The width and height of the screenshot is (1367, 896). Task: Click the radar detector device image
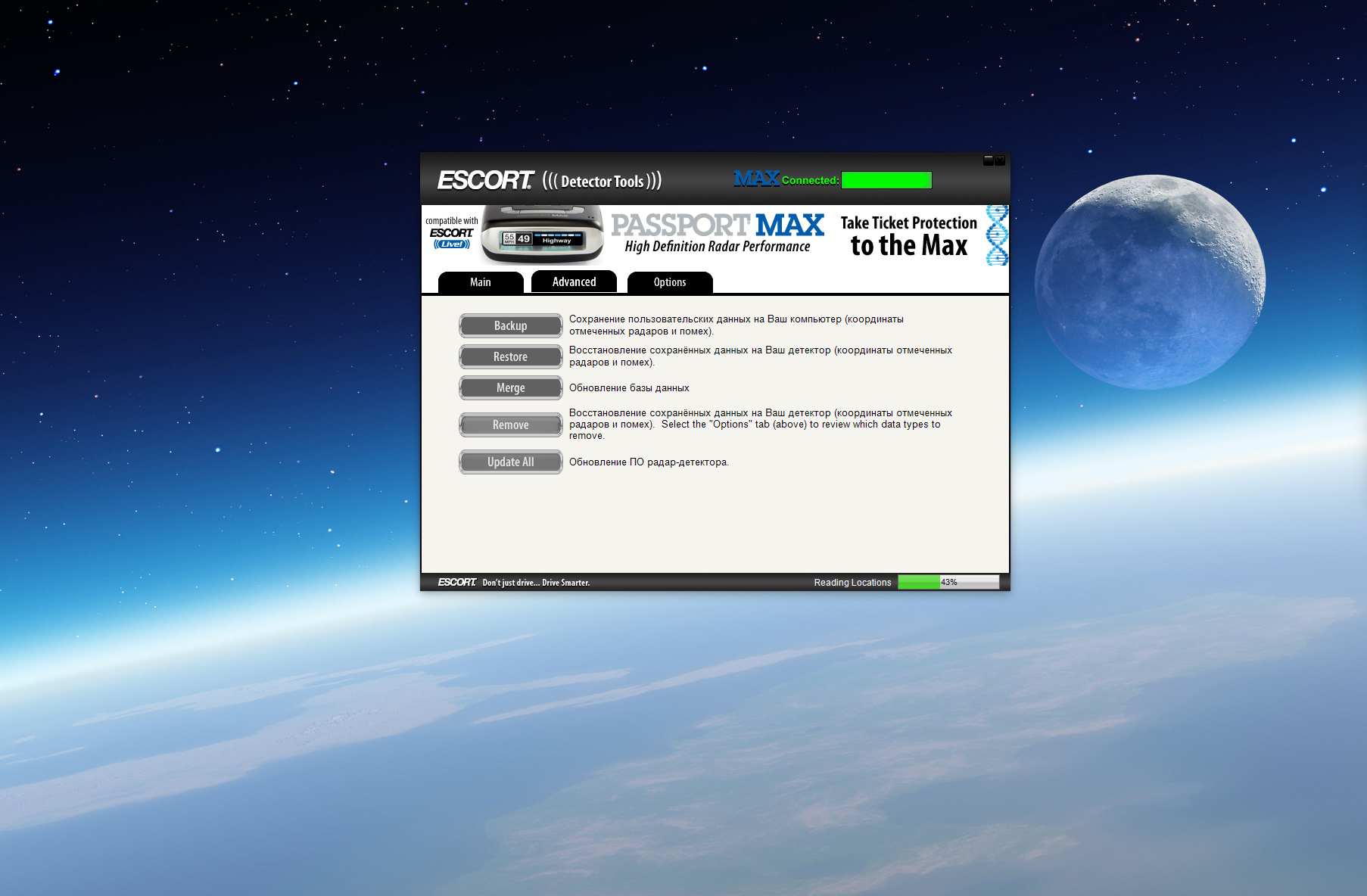[542, 235]
